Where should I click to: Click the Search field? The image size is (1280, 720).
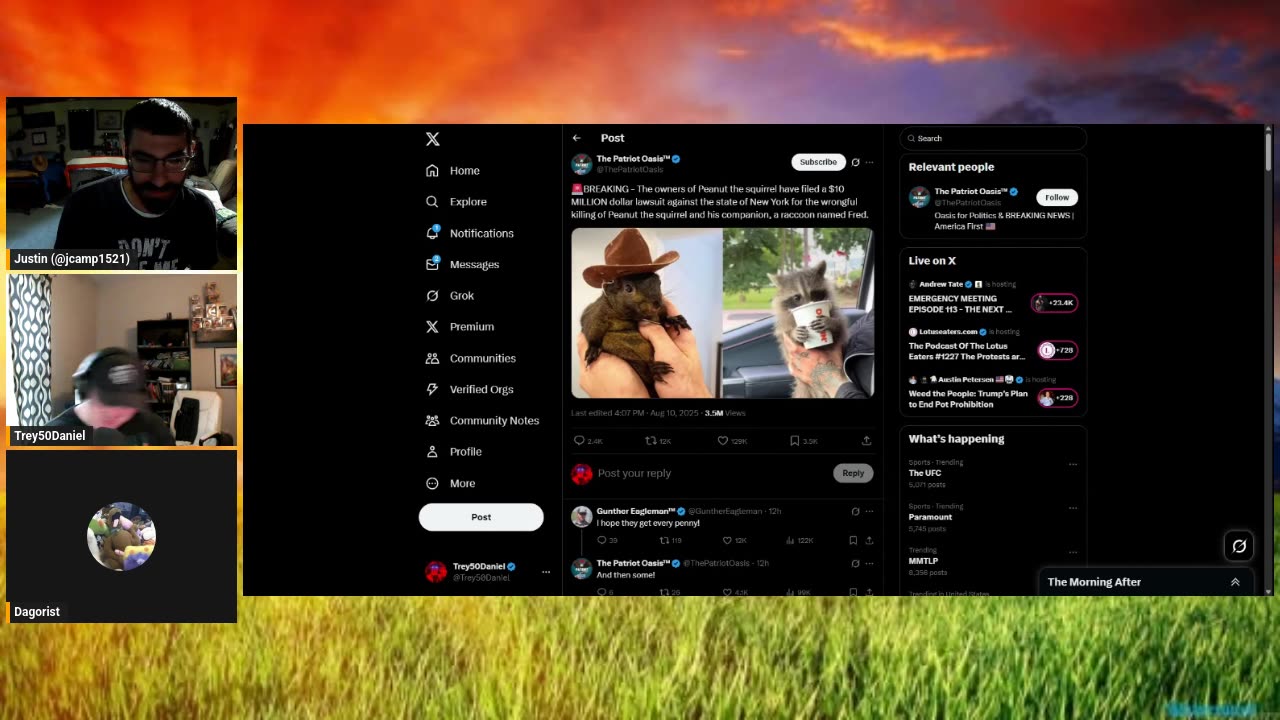point(993,138)
